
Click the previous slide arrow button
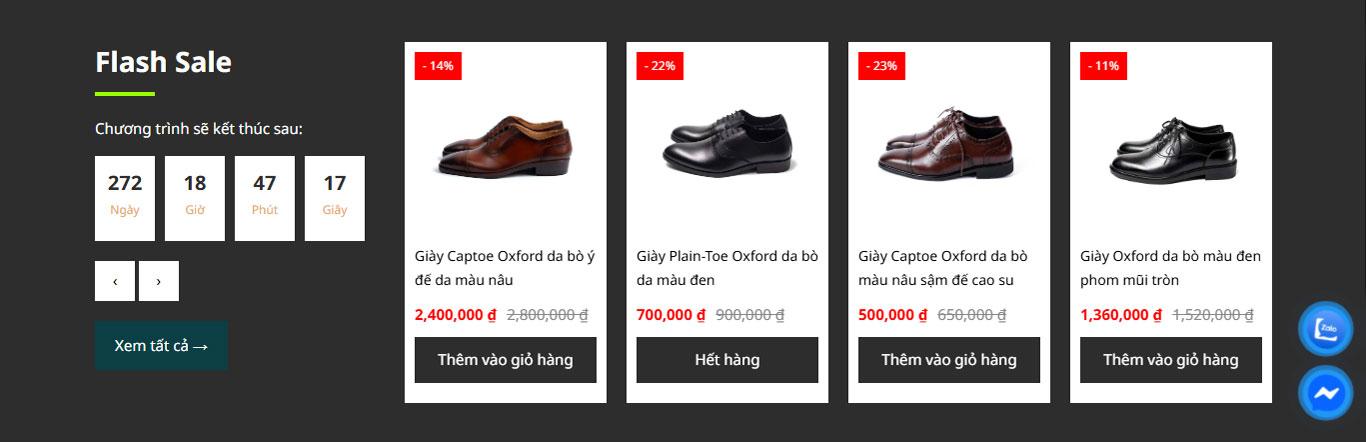pyautogui.click(x=115, y=281)
